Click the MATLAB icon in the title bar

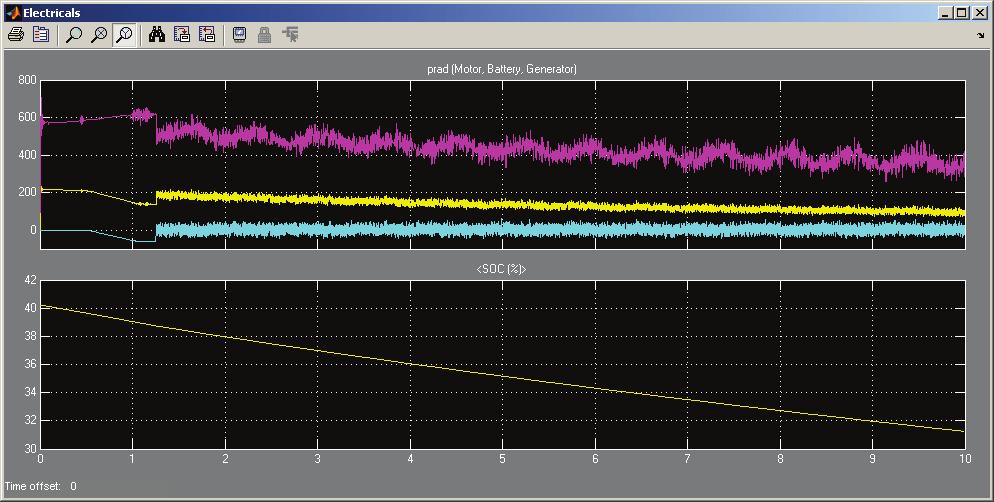12,13
